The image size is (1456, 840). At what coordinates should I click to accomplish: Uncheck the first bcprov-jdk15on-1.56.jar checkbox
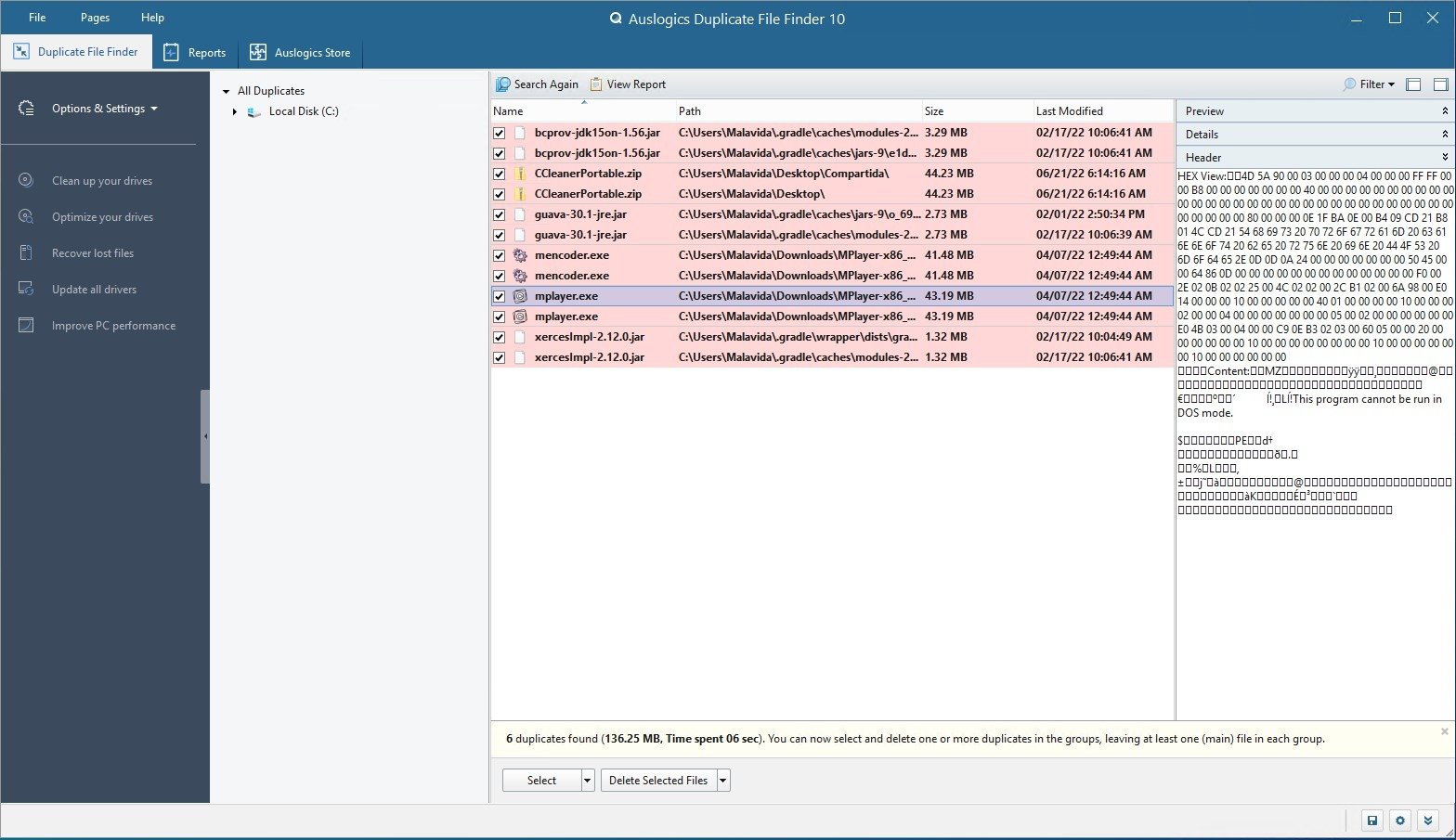[x=500, y=133]
